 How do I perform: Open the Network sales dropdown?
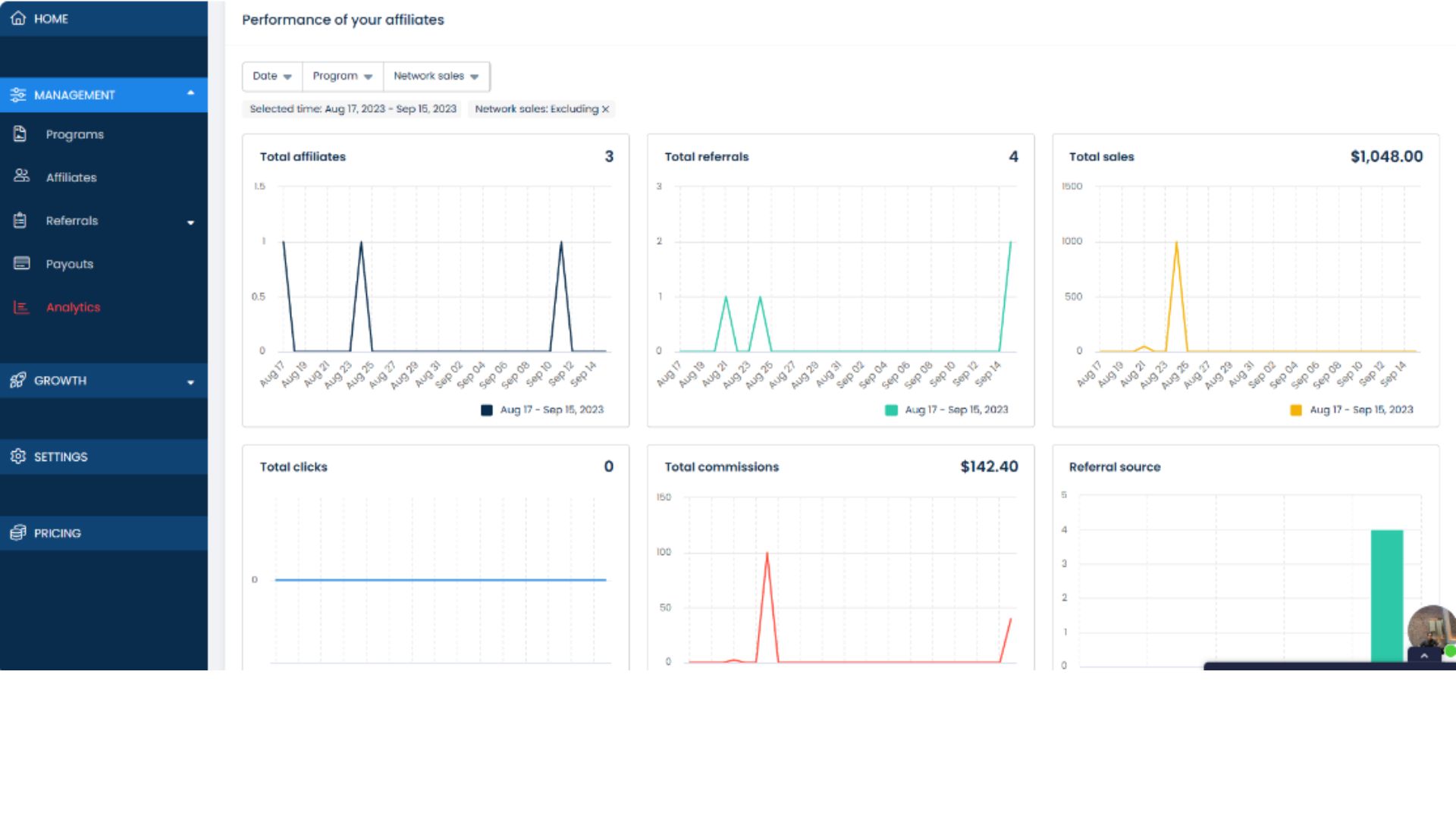(x=437, y=77)
